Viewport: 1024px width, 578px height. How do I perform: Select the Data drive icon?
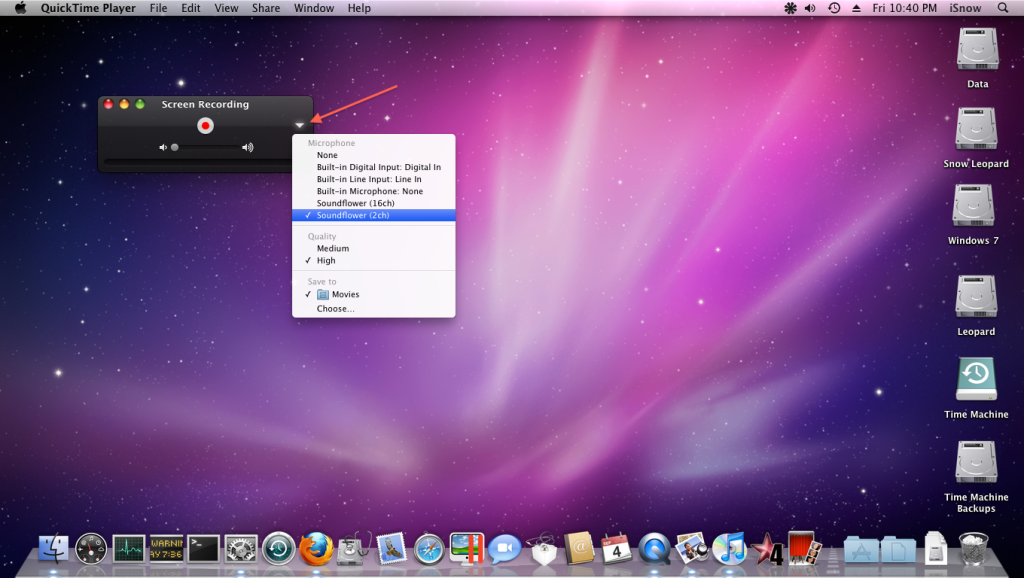tap(978, 49)
